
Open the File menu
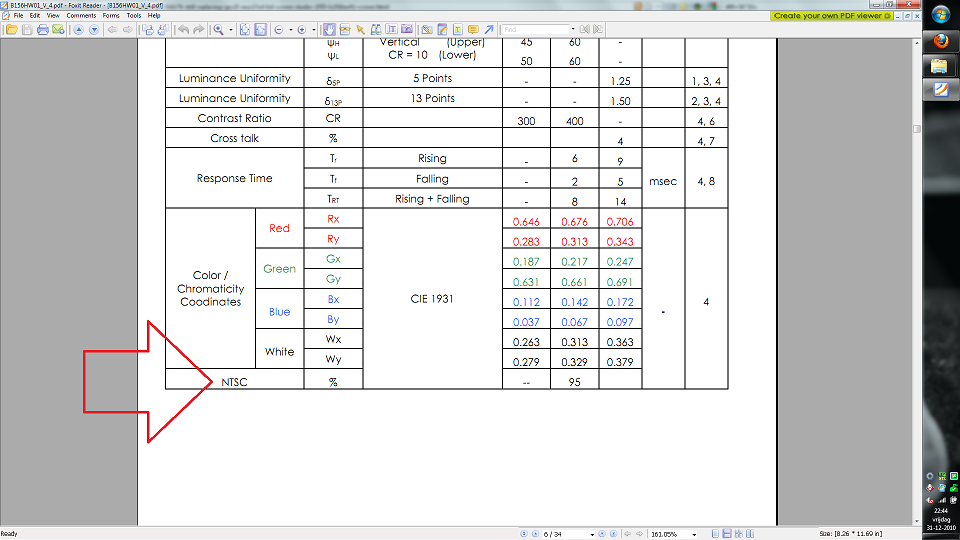pos(18,16)
